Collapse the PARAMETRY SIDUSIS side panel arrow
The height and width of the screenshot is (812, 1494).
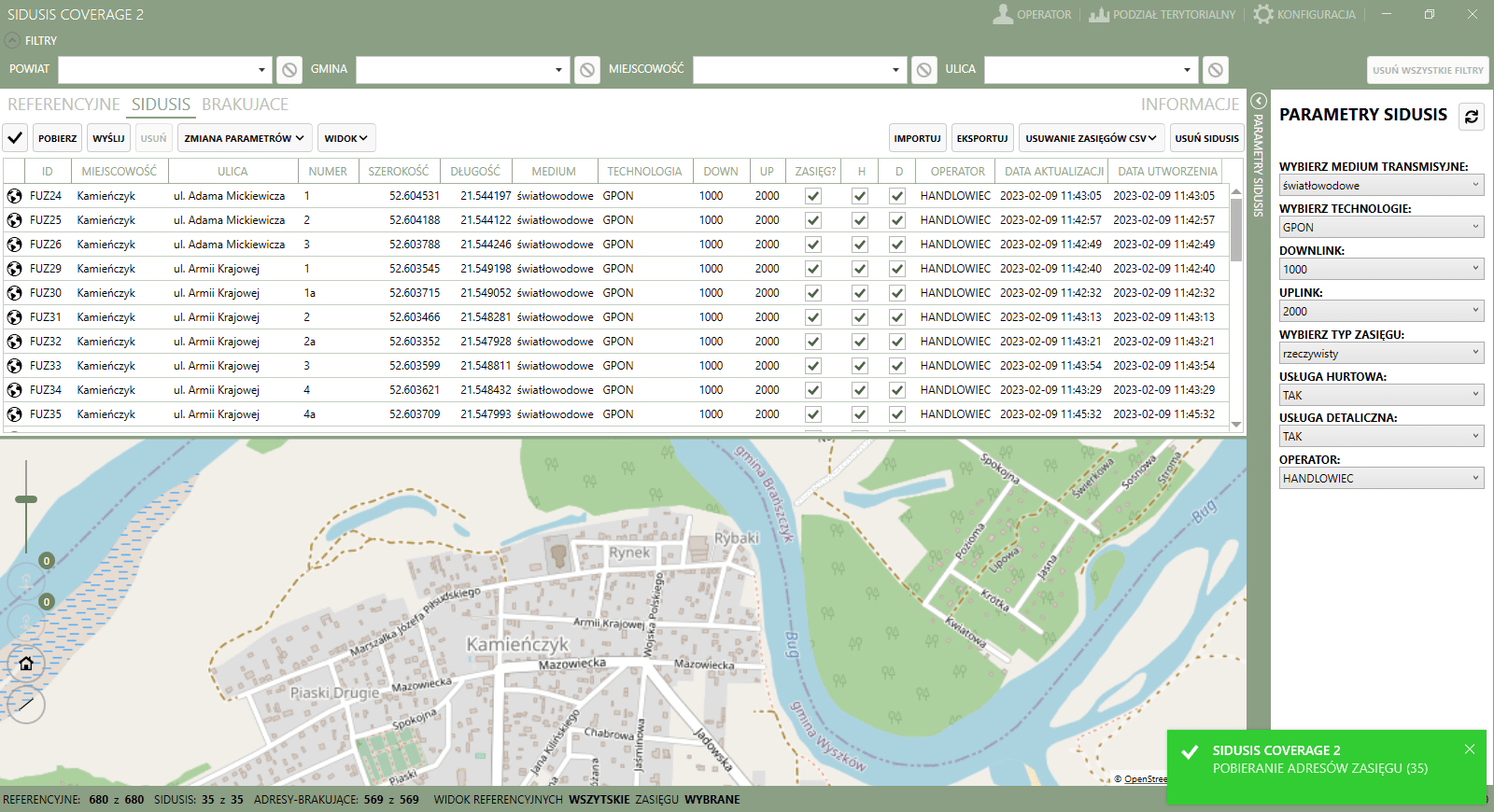1258,101
